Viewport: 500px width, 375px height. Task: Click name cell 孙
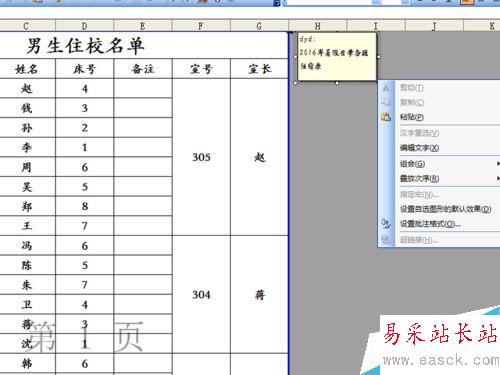[27, 128]
